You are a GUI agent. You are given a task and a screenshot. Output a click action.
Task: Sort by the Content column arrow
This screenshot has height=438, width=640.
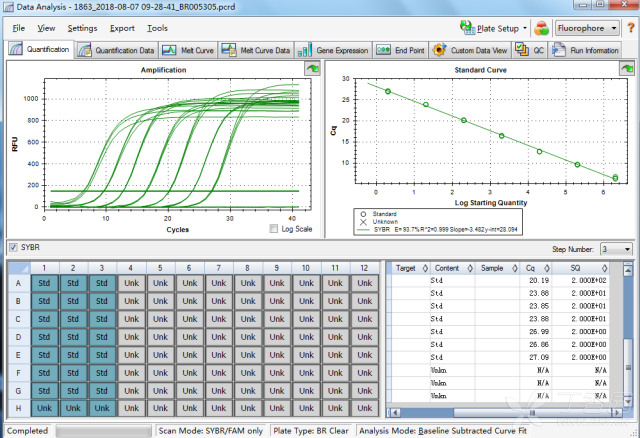pyautogui.click(x=470, y=268)
